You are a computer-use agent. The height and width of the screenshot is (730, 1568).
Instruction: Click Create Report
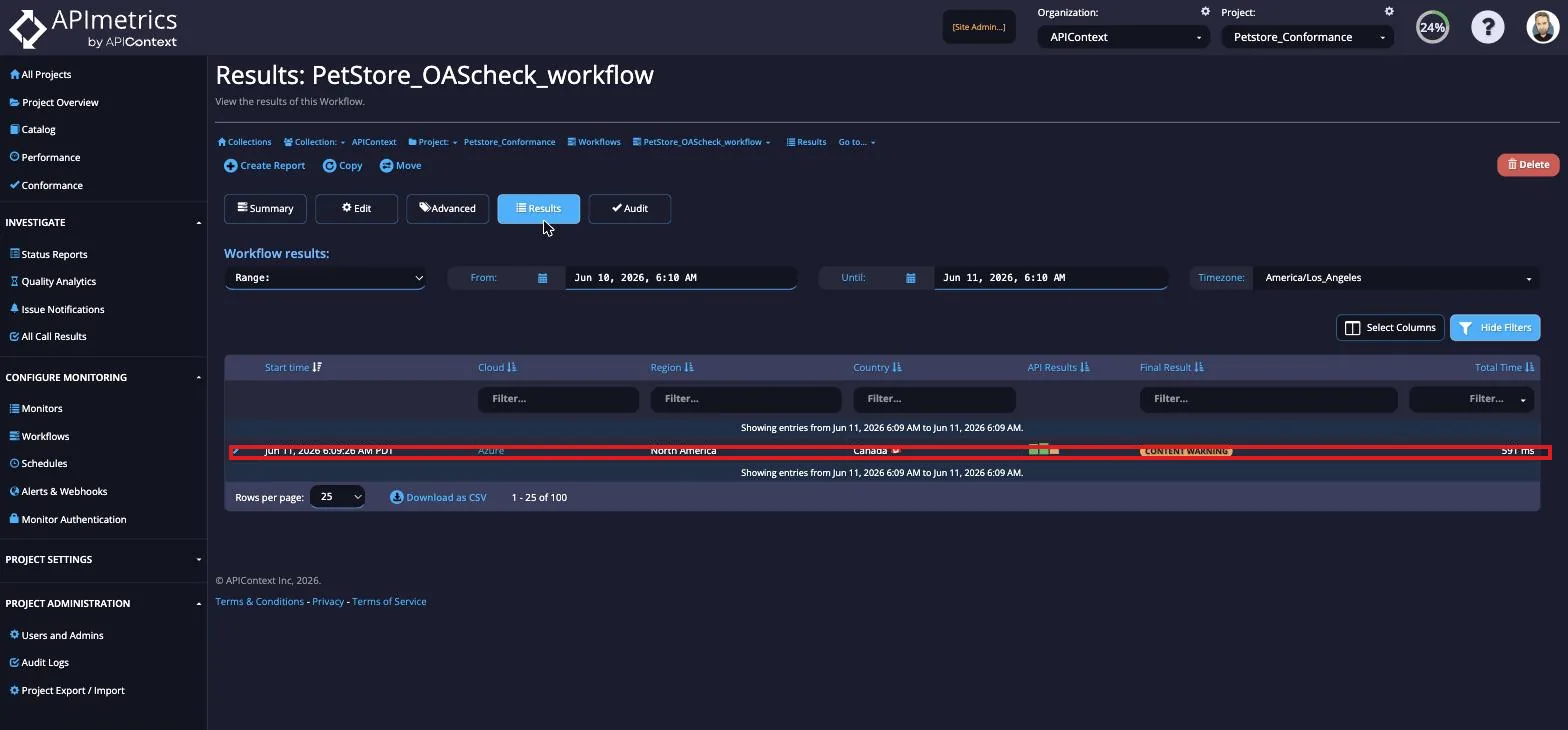click(265, 166)
